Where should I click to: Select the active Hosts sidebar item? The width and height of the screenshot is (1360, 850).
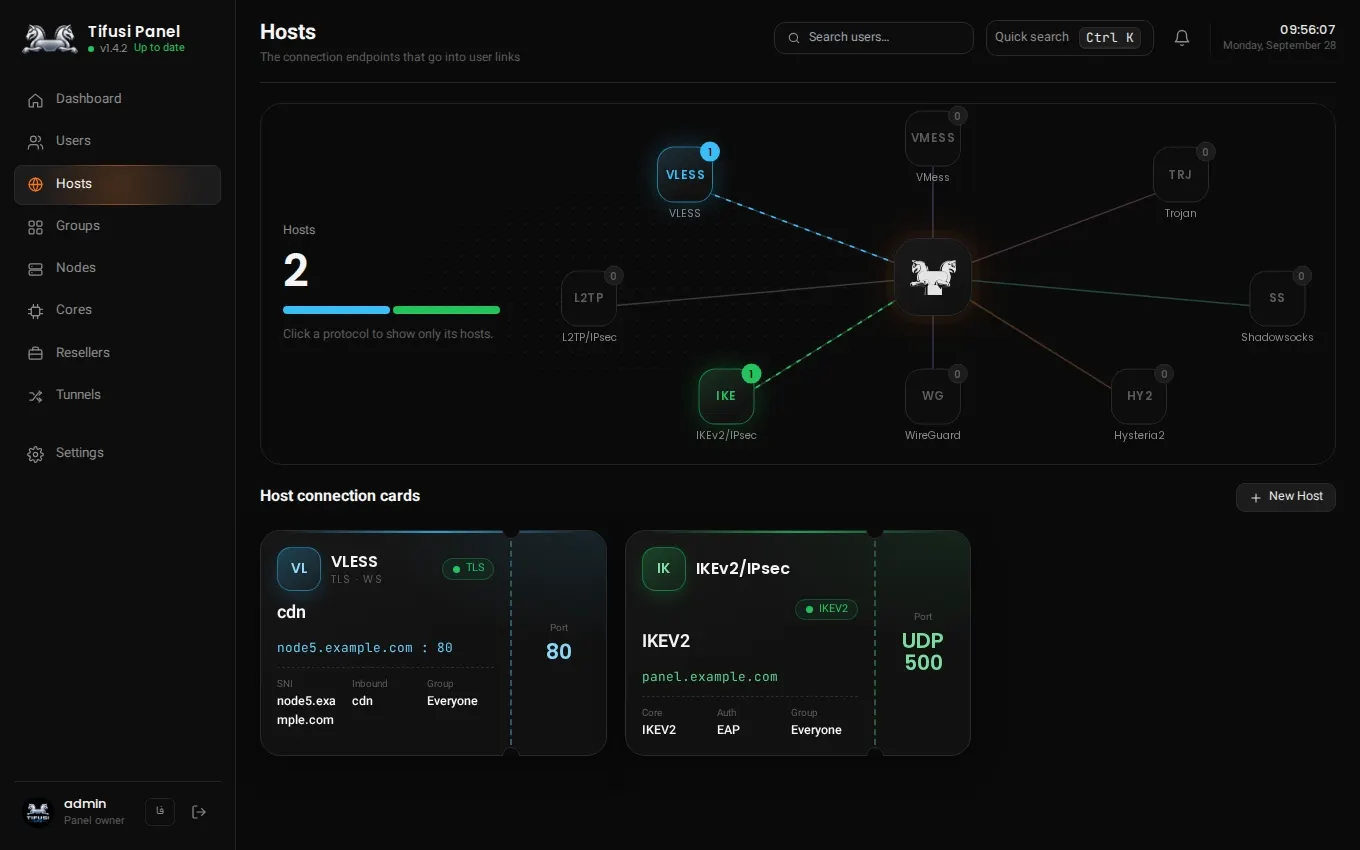click(117, 184)
